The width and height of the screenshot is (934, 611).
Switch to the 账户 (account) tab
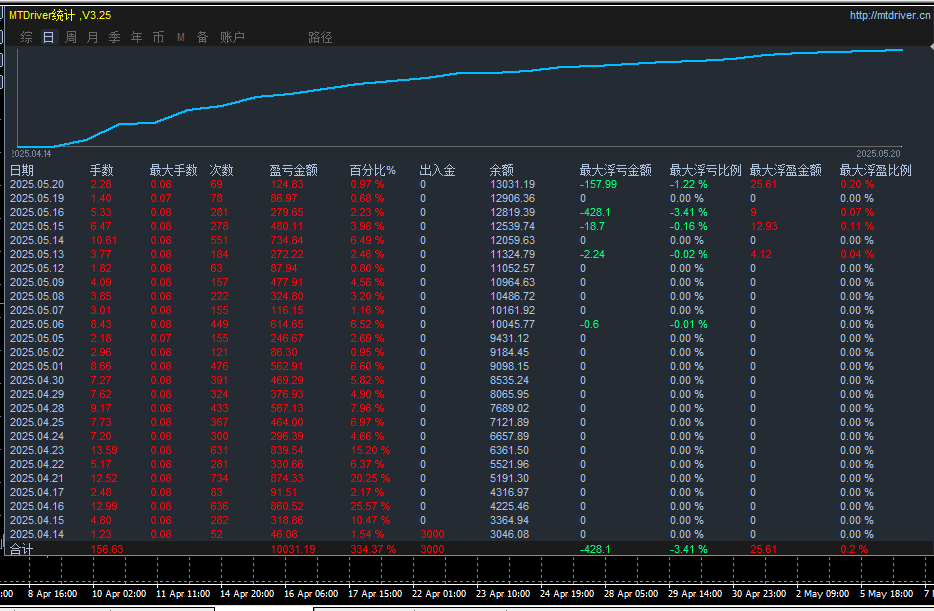coord(232,37)
